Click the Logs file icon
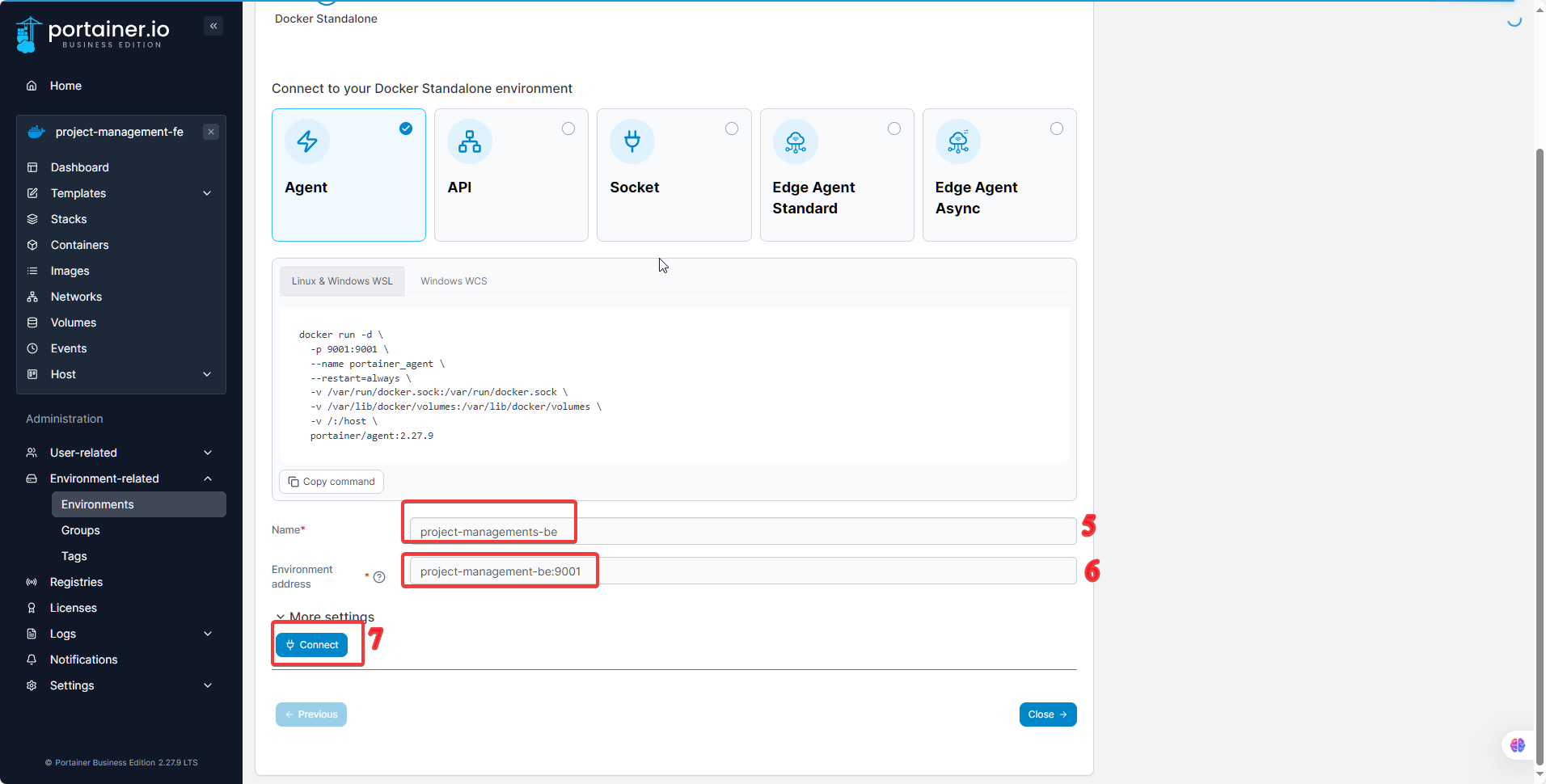Screen dimensions: 1546x784 point(32,634)
